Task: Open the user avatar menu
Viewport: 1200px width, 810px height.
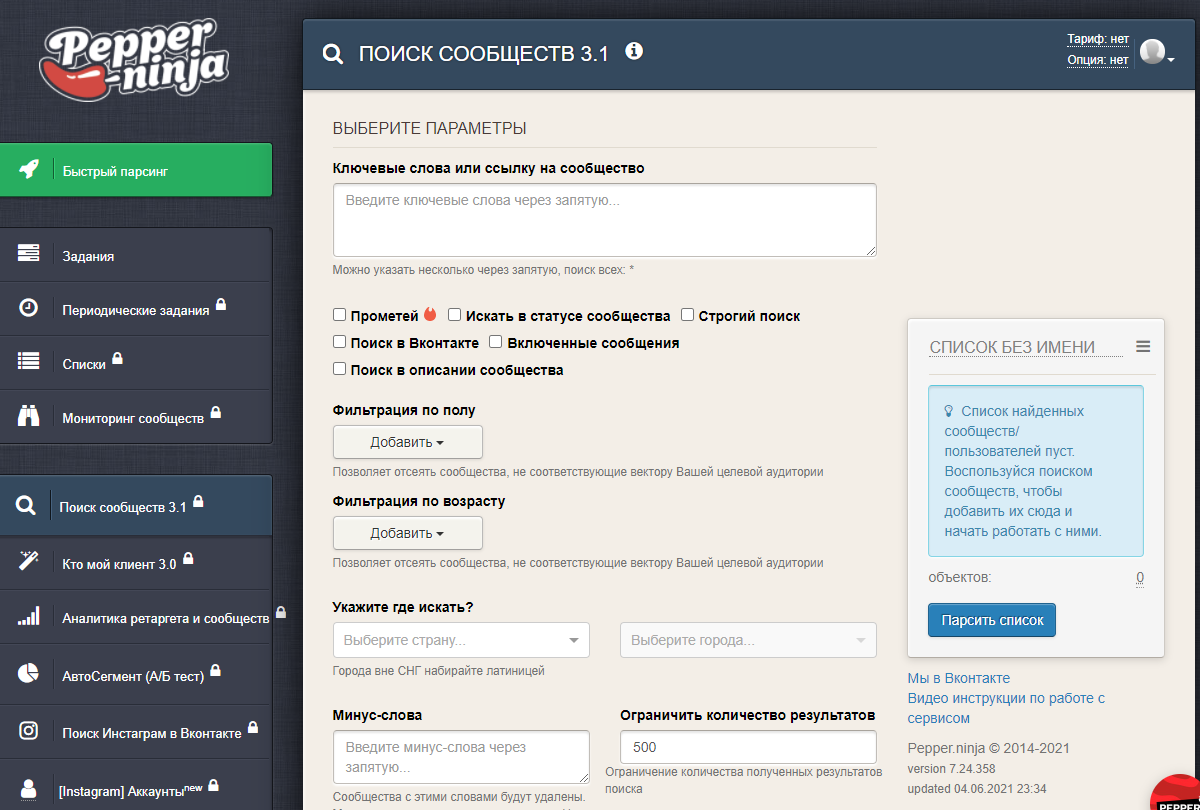Action: (1156, 52)
